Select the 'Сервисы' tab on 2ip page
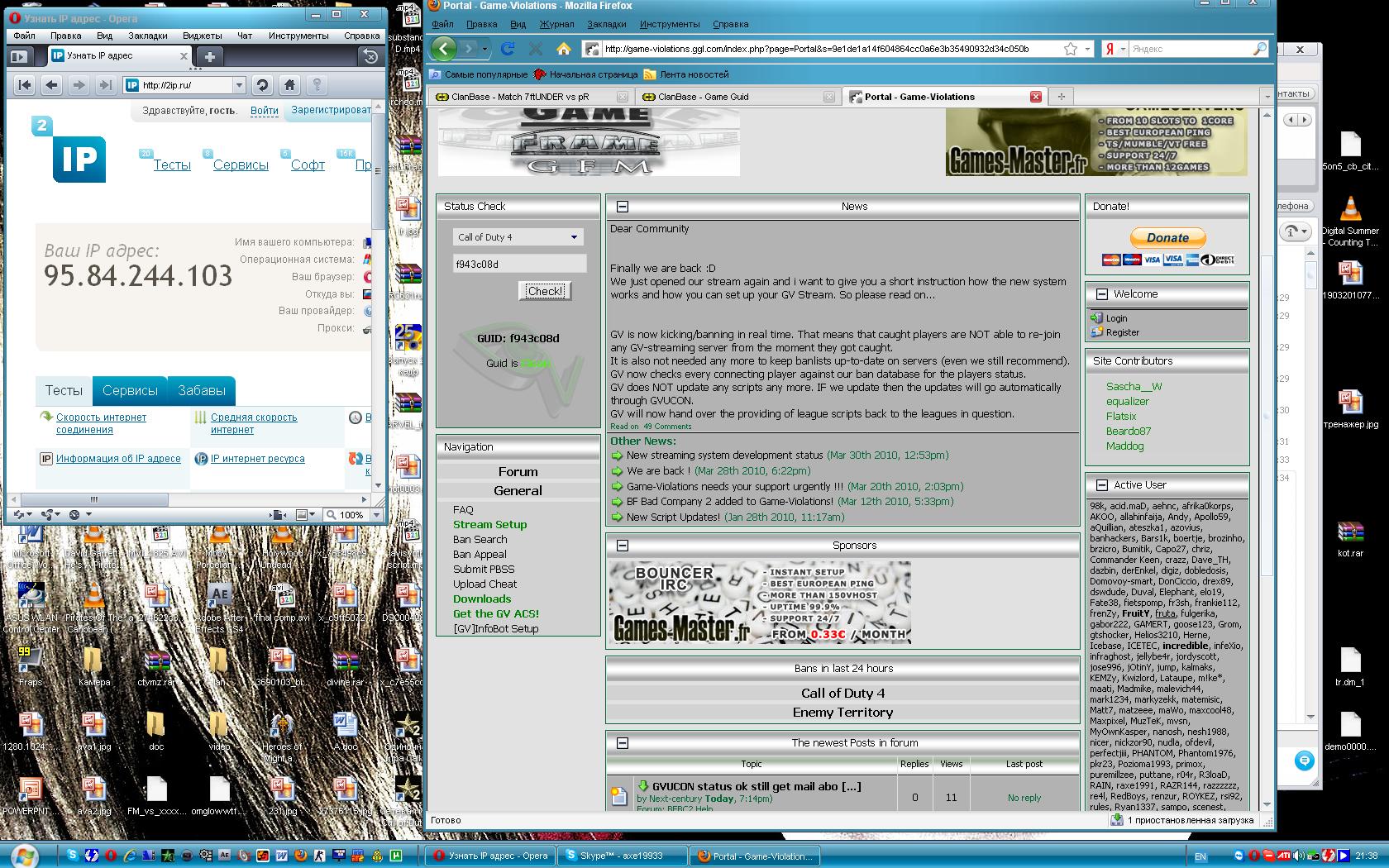 coord(130,390)
